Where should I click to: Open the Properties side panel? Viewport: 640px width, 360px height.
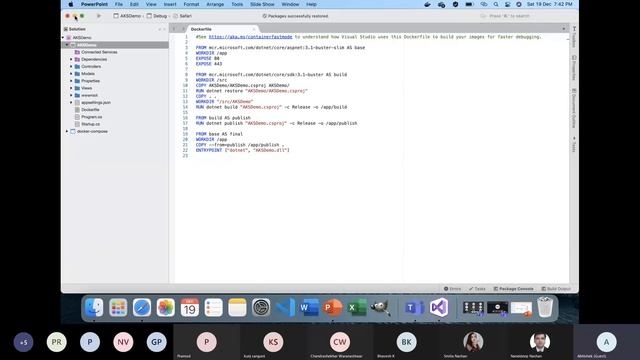[574, 68]
